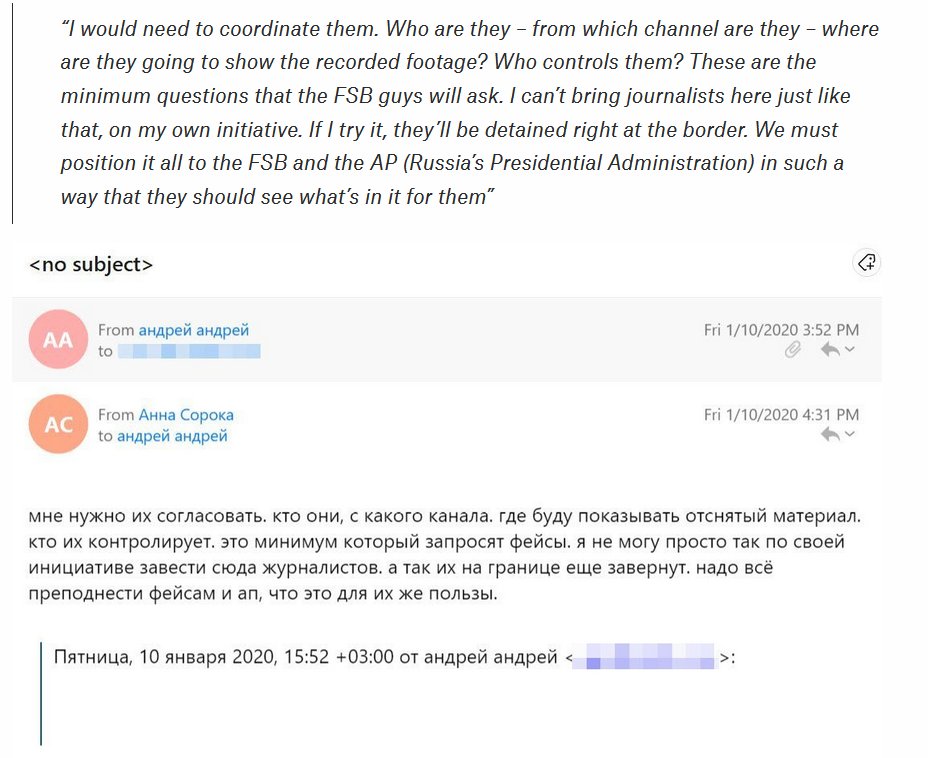This screenshot has height=758, width=928.
Task: Click the 4:31 PM timestamp
Action: pos(781,415)
